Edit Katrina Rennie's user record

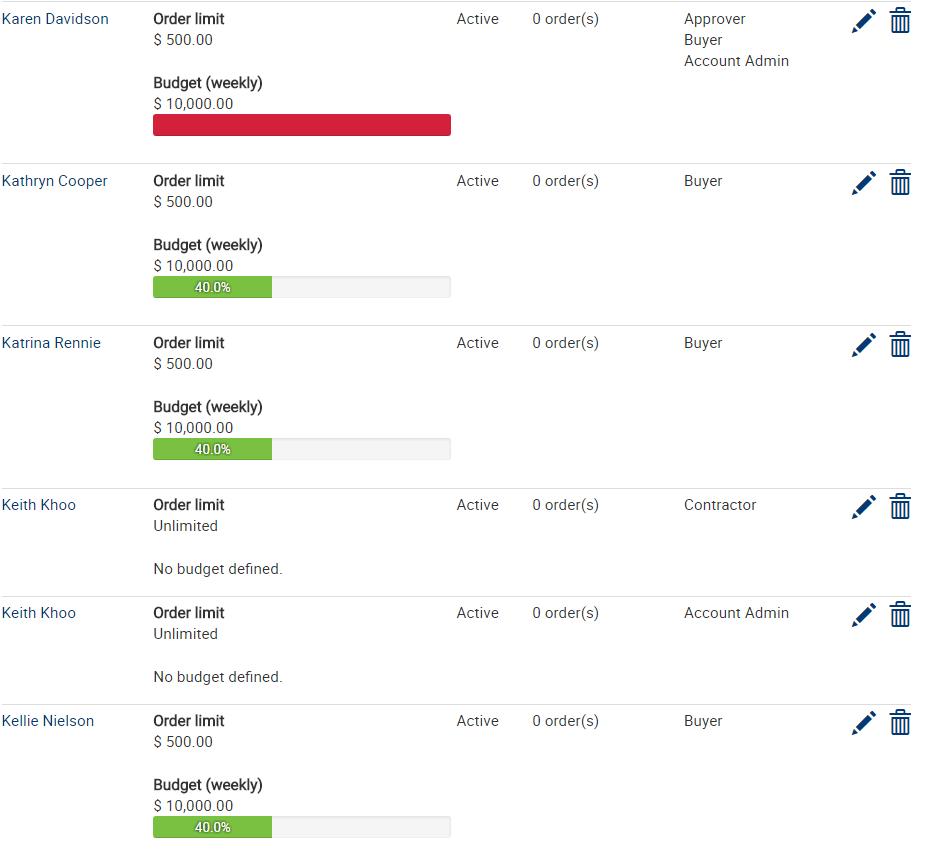click(864, 345)
